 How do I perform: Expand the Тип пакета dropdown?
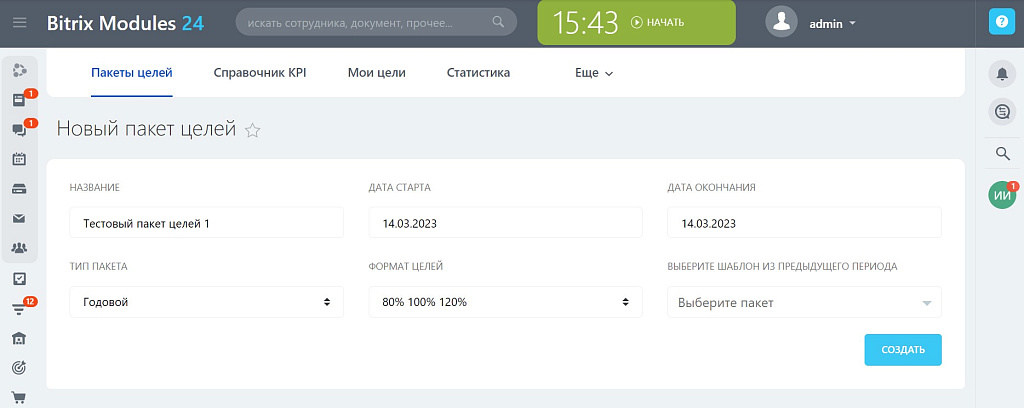[x=206, y=302]
